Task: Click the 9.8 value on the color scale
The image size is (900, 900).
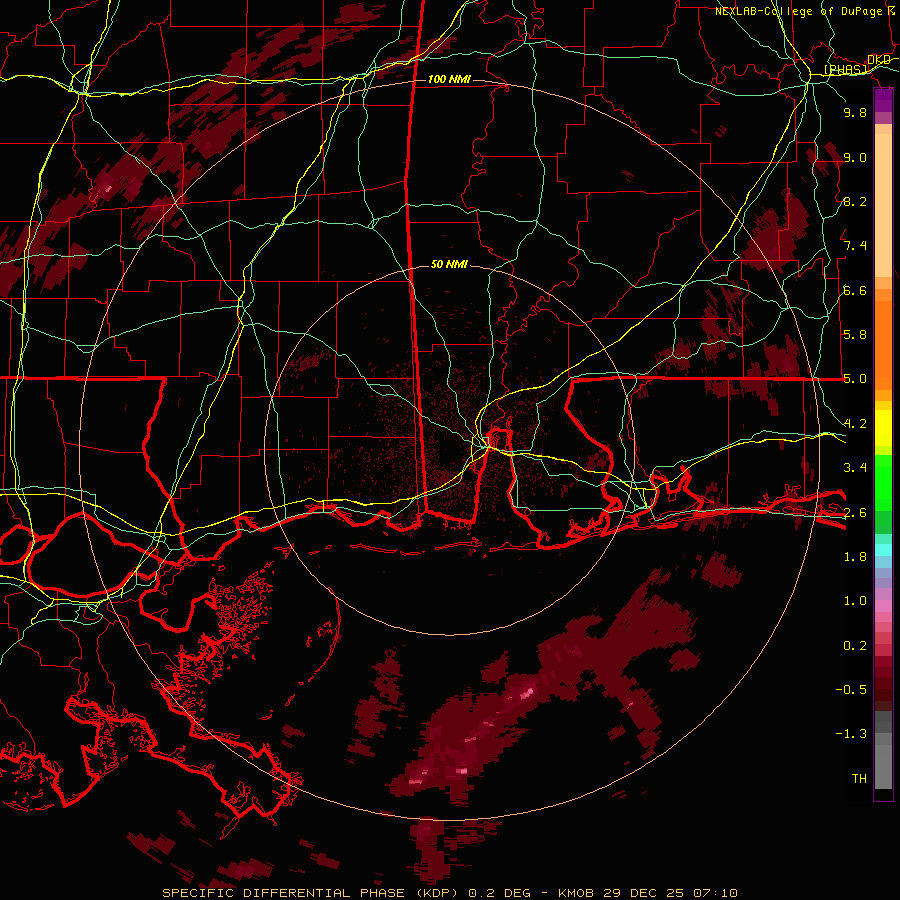Action: tap(855, 112)
